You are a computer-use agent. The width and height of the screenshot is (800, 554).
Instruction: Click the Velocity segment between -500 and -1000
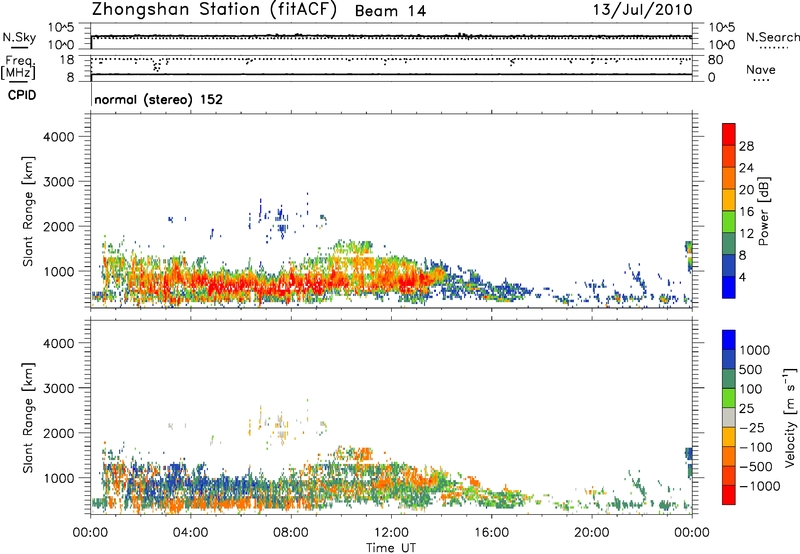(x=729, y=475)
